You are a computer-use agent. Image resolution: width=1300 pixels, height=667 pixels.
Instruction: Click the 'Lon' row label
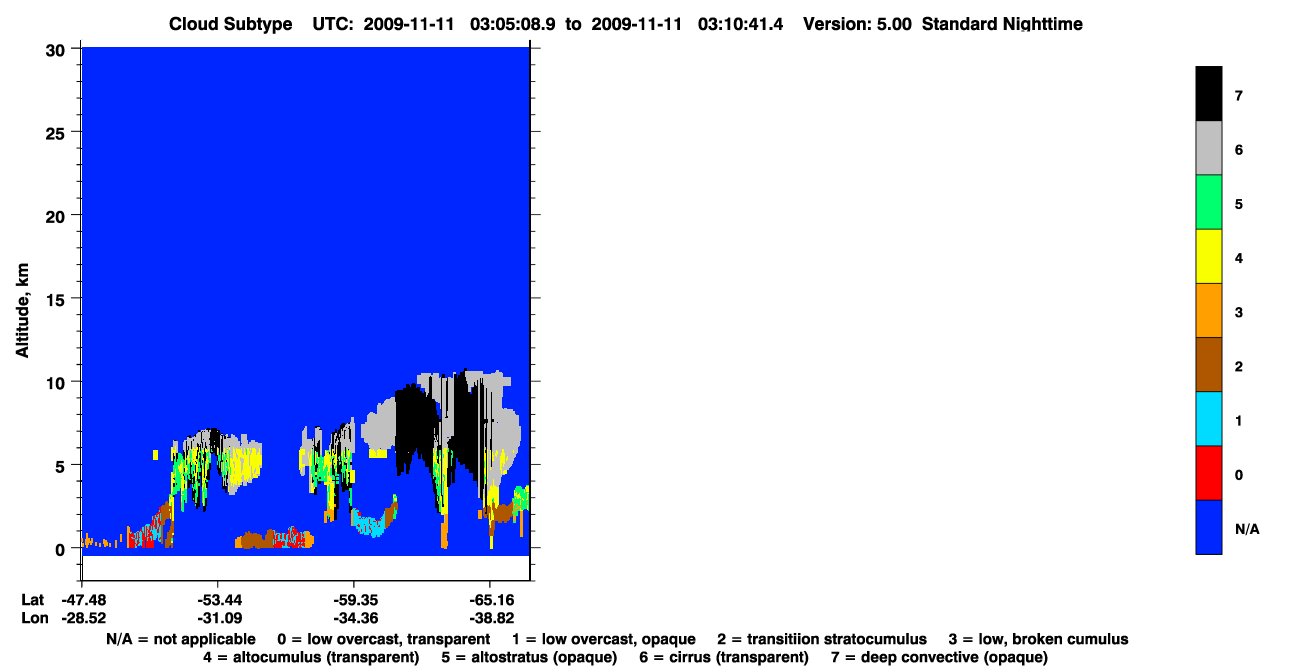point(34,618)
